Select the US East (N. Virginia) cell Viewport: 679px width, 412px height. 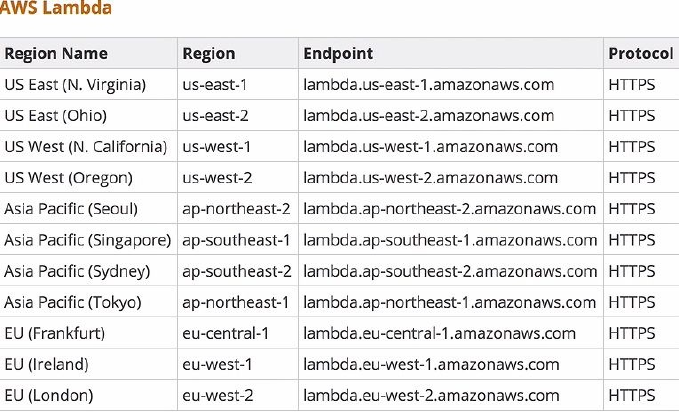tap(75, 85)
